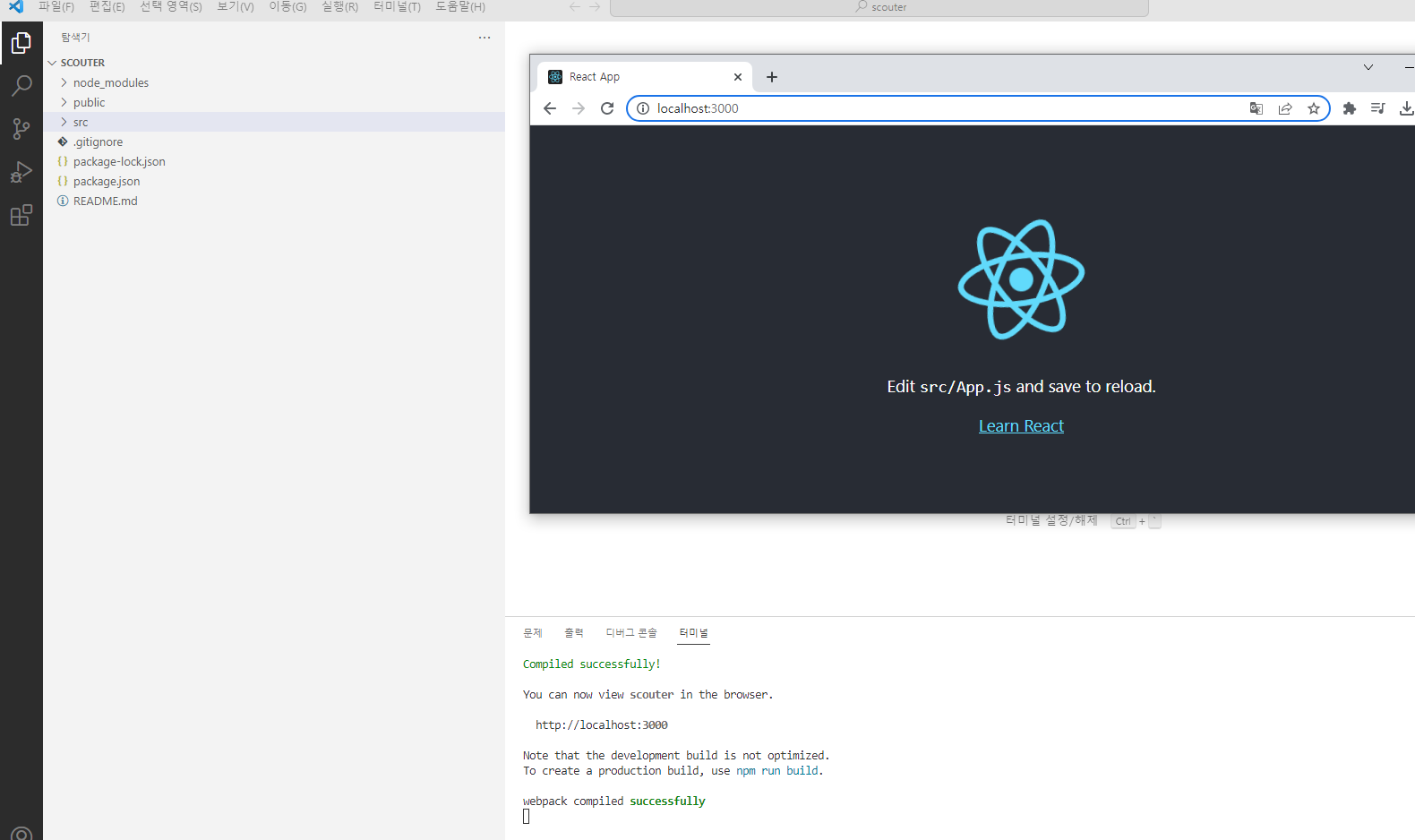Open the .gitignore file

tap(274, 141)
